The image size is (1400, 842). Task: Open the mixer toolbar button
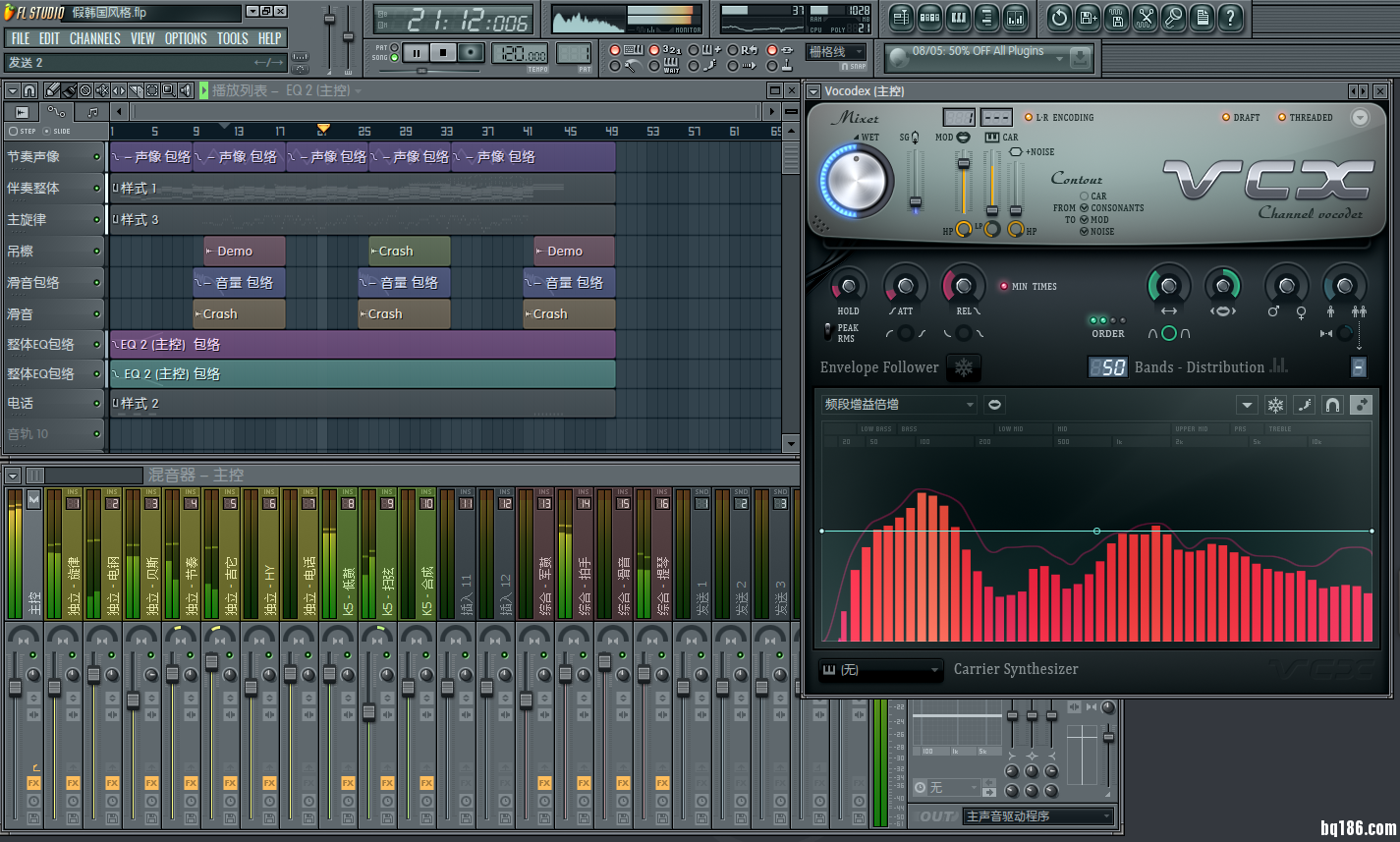pyautogui.click(x=1015, y=17)
